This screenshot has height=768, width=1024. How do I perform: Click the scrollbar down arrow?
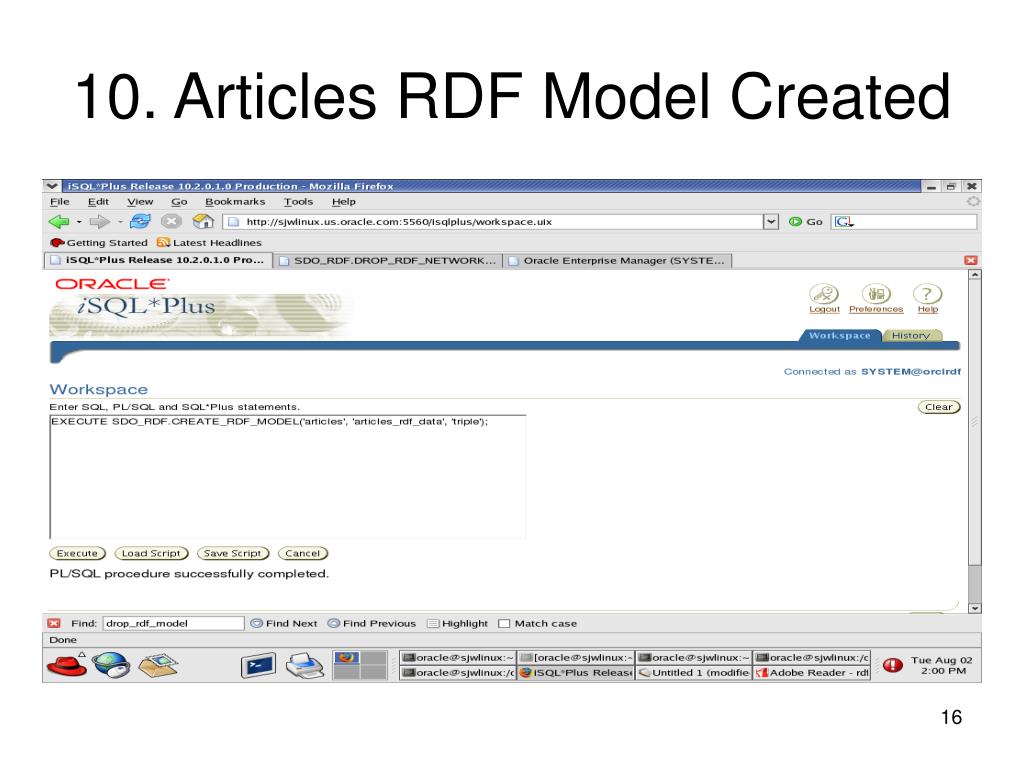(974, 608)
